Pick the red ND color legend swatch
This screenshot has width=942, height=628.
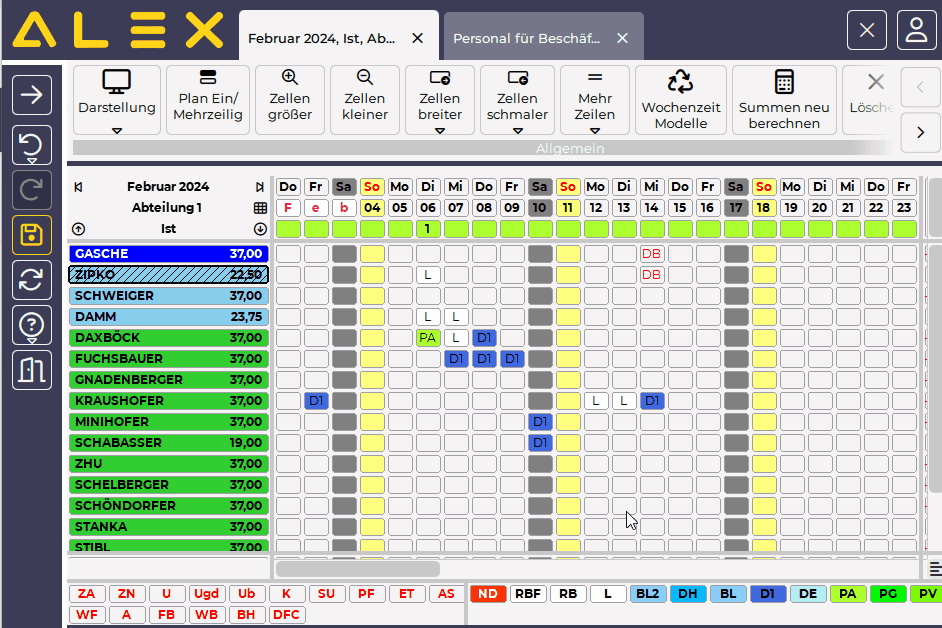click(x=488, y=594)
